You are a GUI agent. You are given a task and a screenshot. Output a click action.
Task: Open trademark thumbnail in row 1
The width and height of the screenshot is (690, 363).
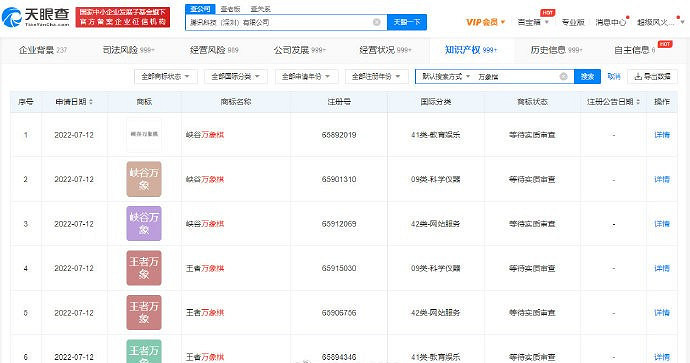pyautogui.click(x=144, y=134)
